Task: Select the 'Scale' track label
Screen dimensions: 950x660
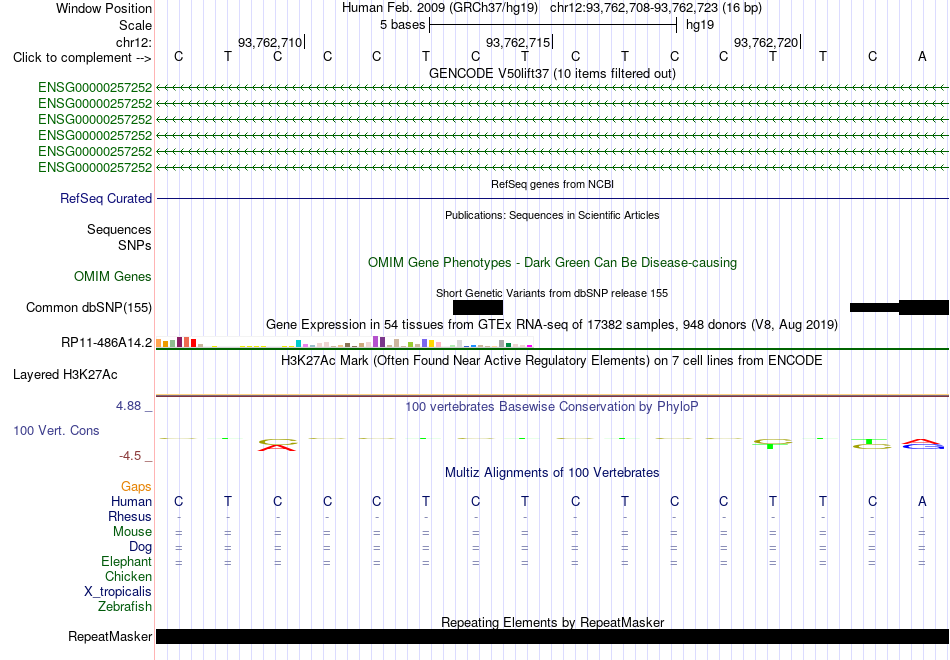Action: pyautogui.click(x=135, y=25)
